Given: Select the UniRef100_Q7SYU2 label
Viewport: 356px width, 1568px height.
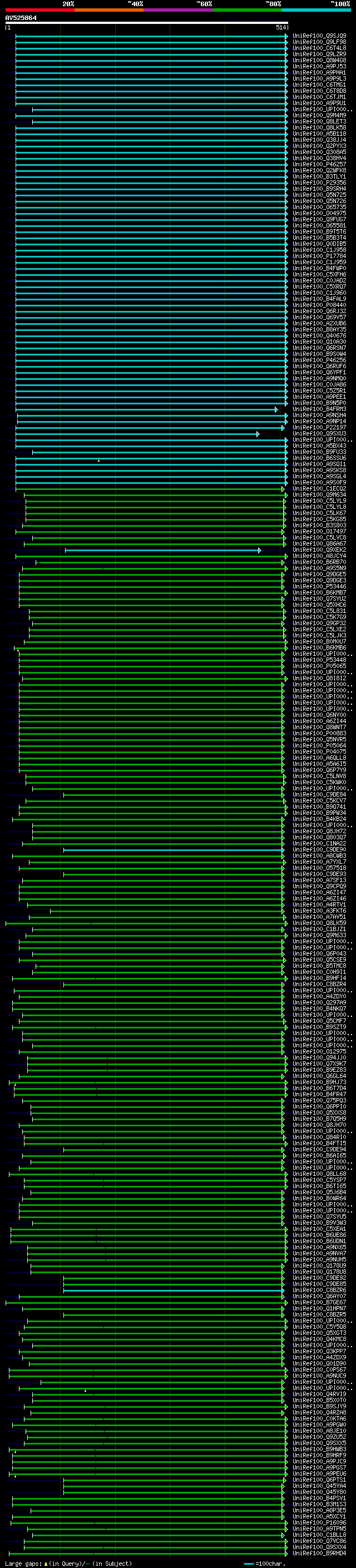Looking at the screenshot, I should click(x=319, y=599).
